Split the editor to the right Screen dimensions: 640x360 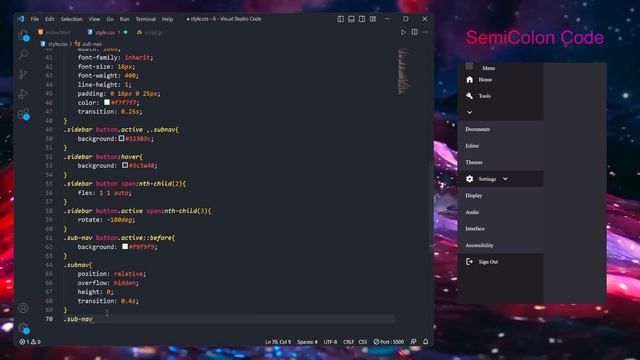[x=414, y=32]
